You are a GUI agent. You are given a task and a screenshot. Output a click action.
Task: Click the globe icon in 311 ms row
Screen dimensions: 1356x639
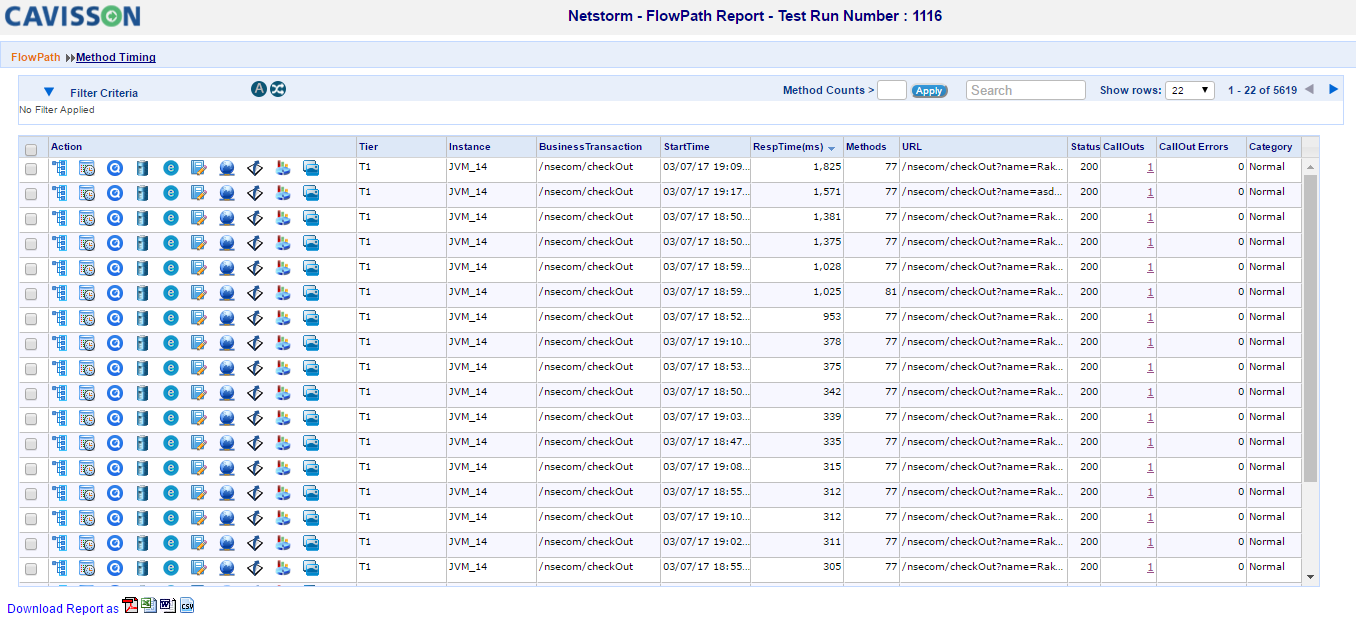tap(227, 543)
